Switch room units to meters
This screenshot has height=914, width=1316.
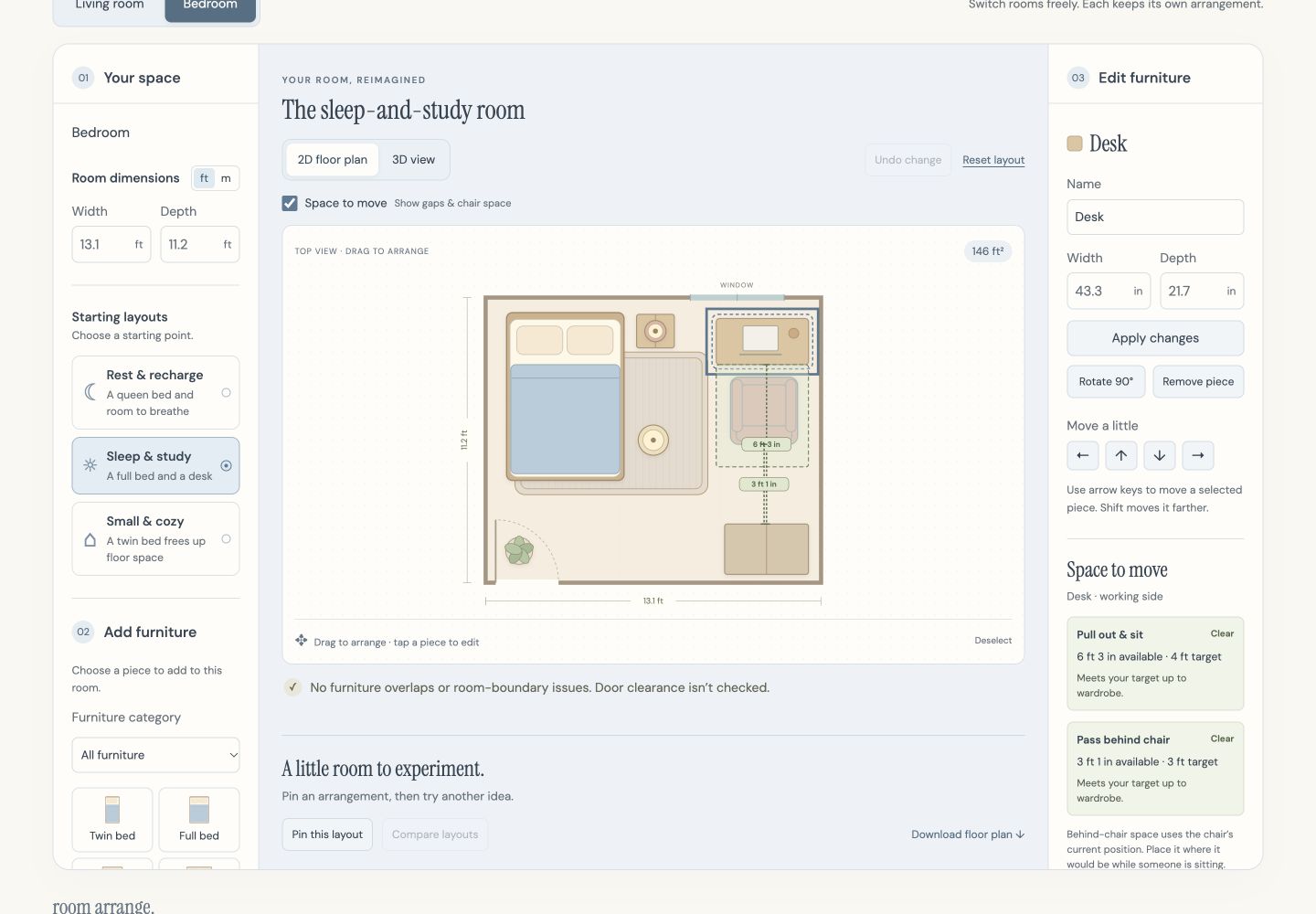coord(226,178)
